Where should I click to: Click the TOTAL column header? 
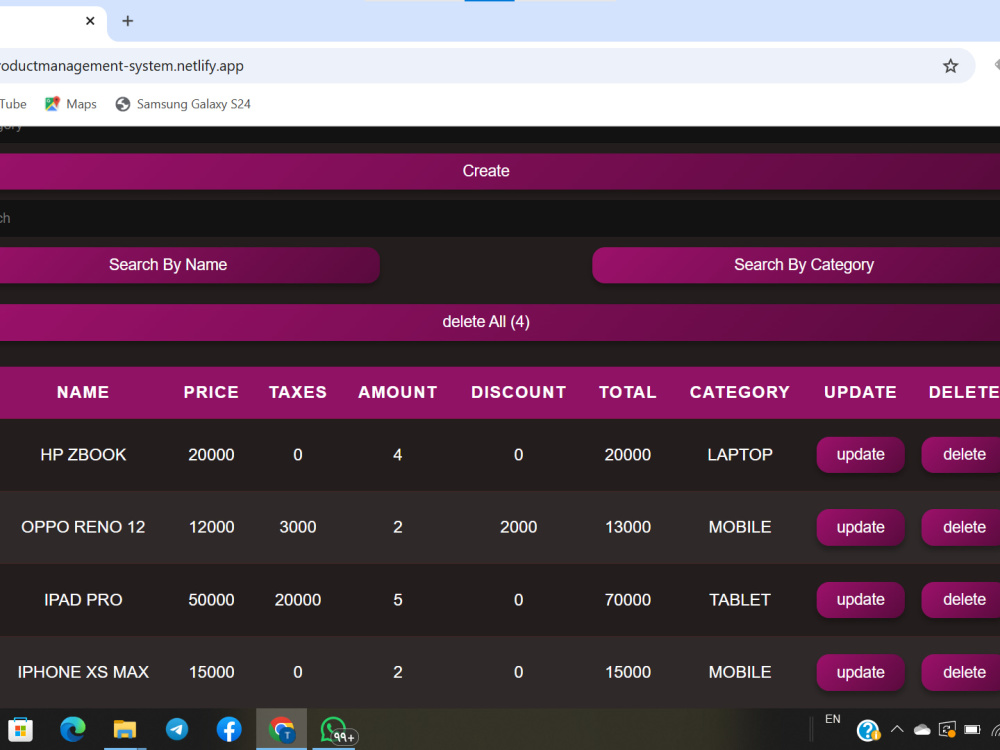628,392
